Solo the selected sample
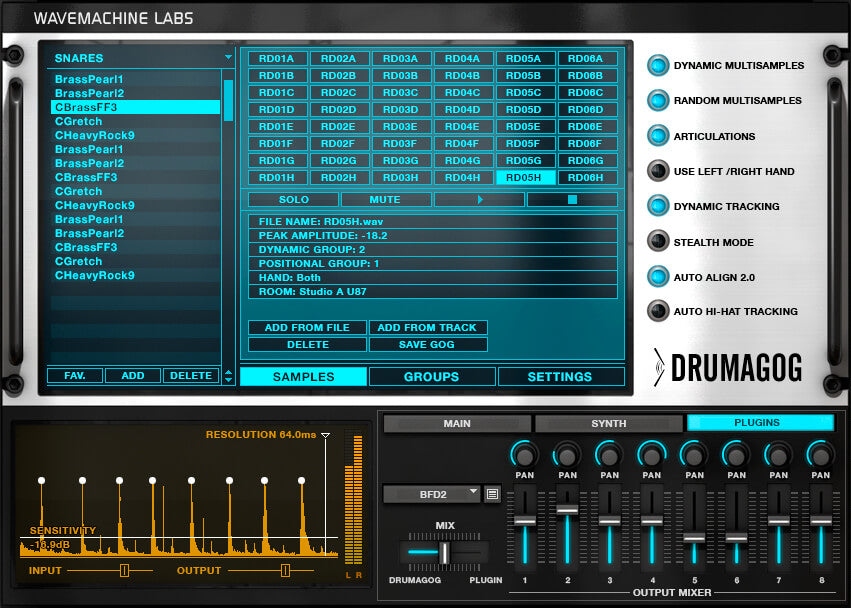This screenshot has width=851, height=608. (292, 199)
